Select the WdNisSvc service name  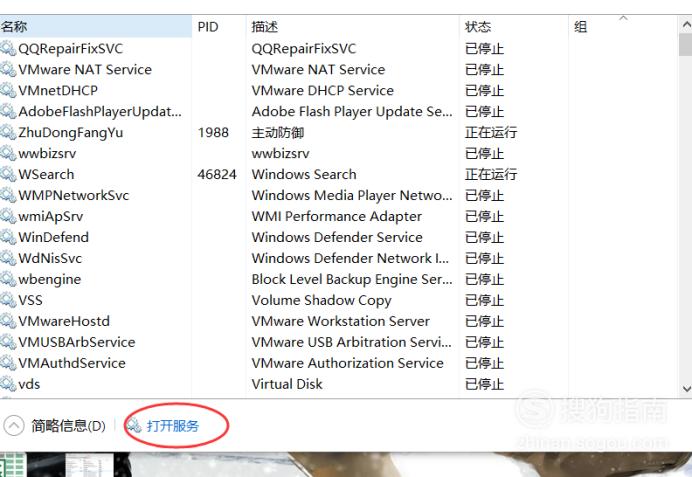50,258
